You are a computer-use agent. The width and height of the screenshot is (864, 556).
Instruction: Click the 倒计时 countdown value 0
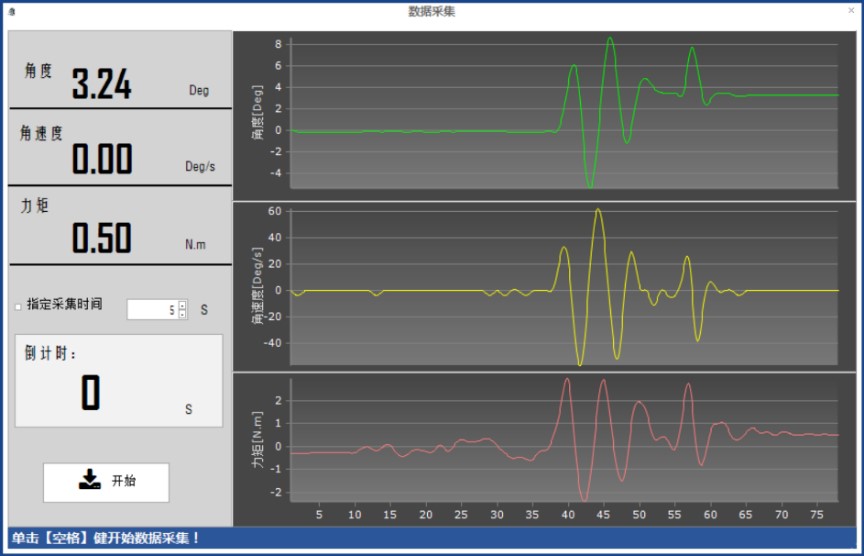[90, 393]
